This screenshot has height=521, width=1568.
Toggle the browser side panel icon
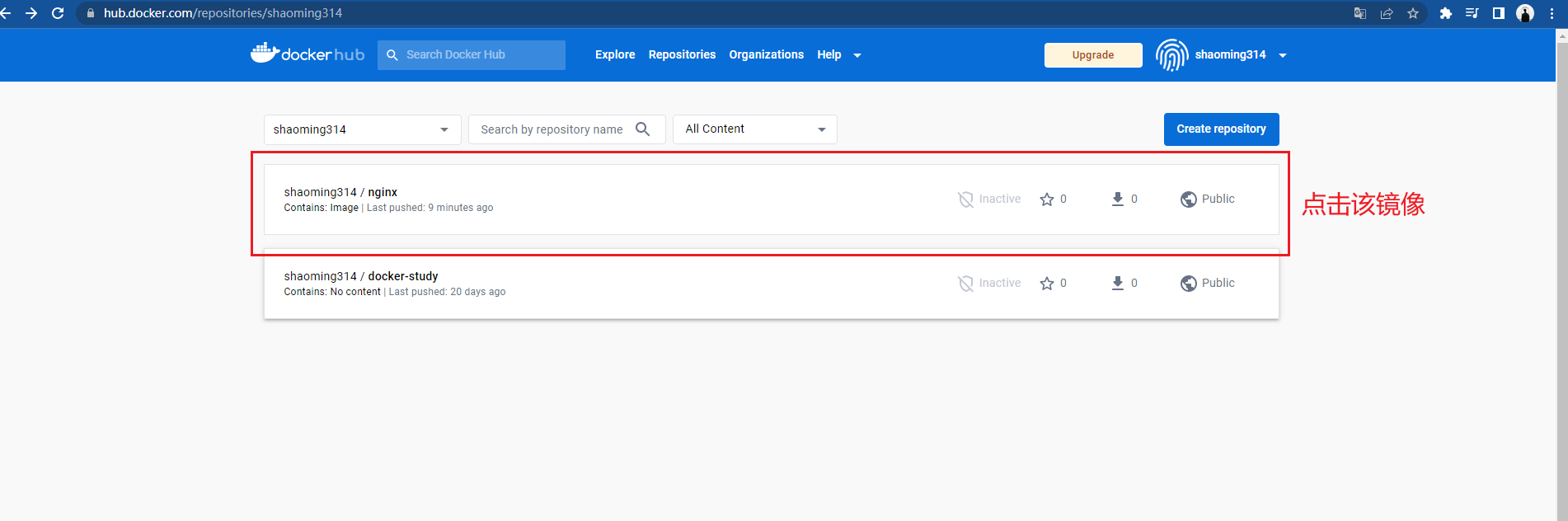1499,13
